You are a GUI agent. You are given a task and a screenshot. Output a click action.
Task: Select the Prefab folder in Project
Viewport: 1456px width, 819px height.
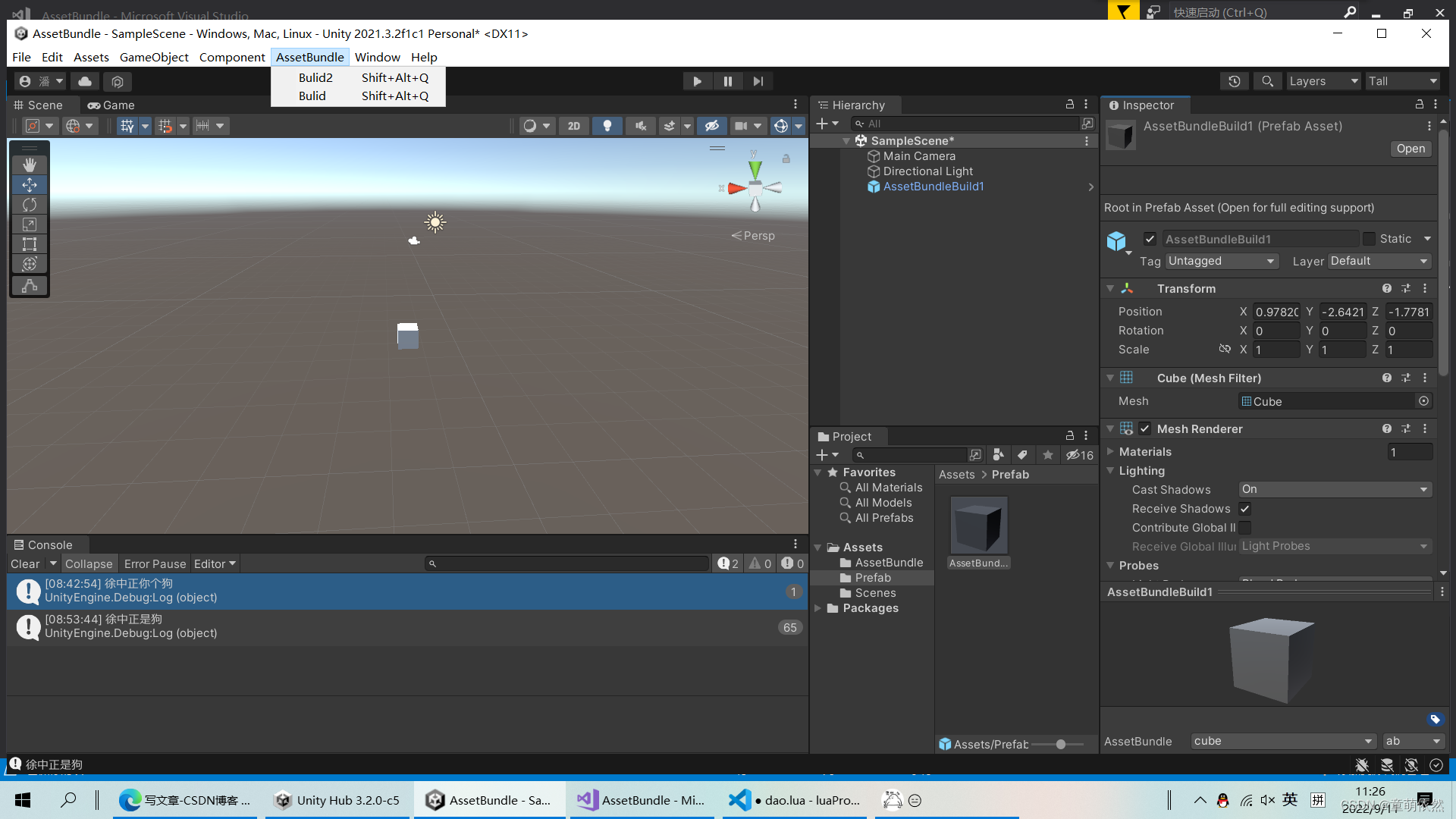873,578
